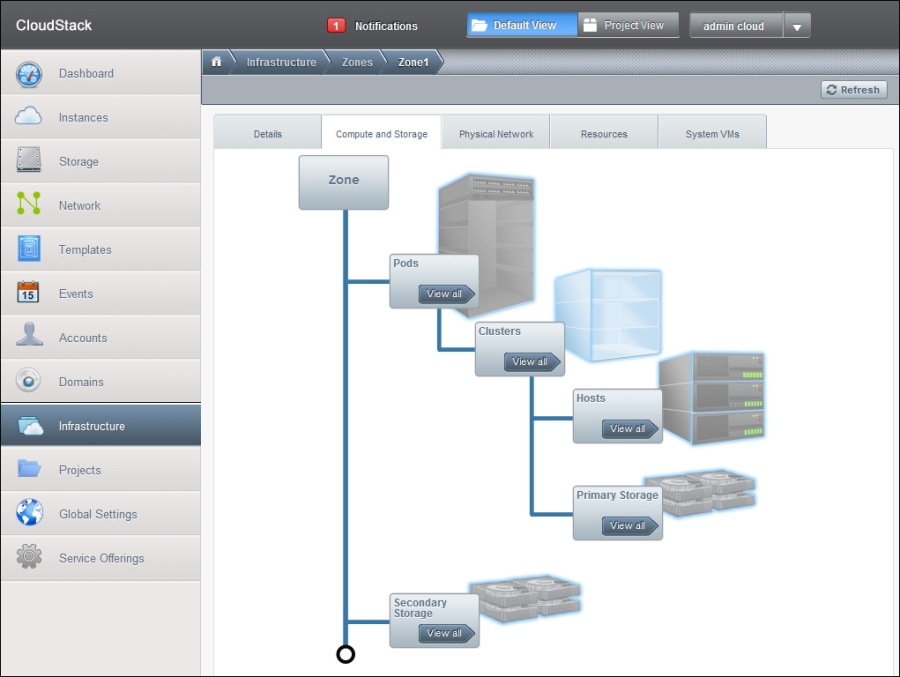Image resolution: width=900 pixels, height=677 pixels.
Task: Click the Events calendar icon
Action: pos(29,293)
